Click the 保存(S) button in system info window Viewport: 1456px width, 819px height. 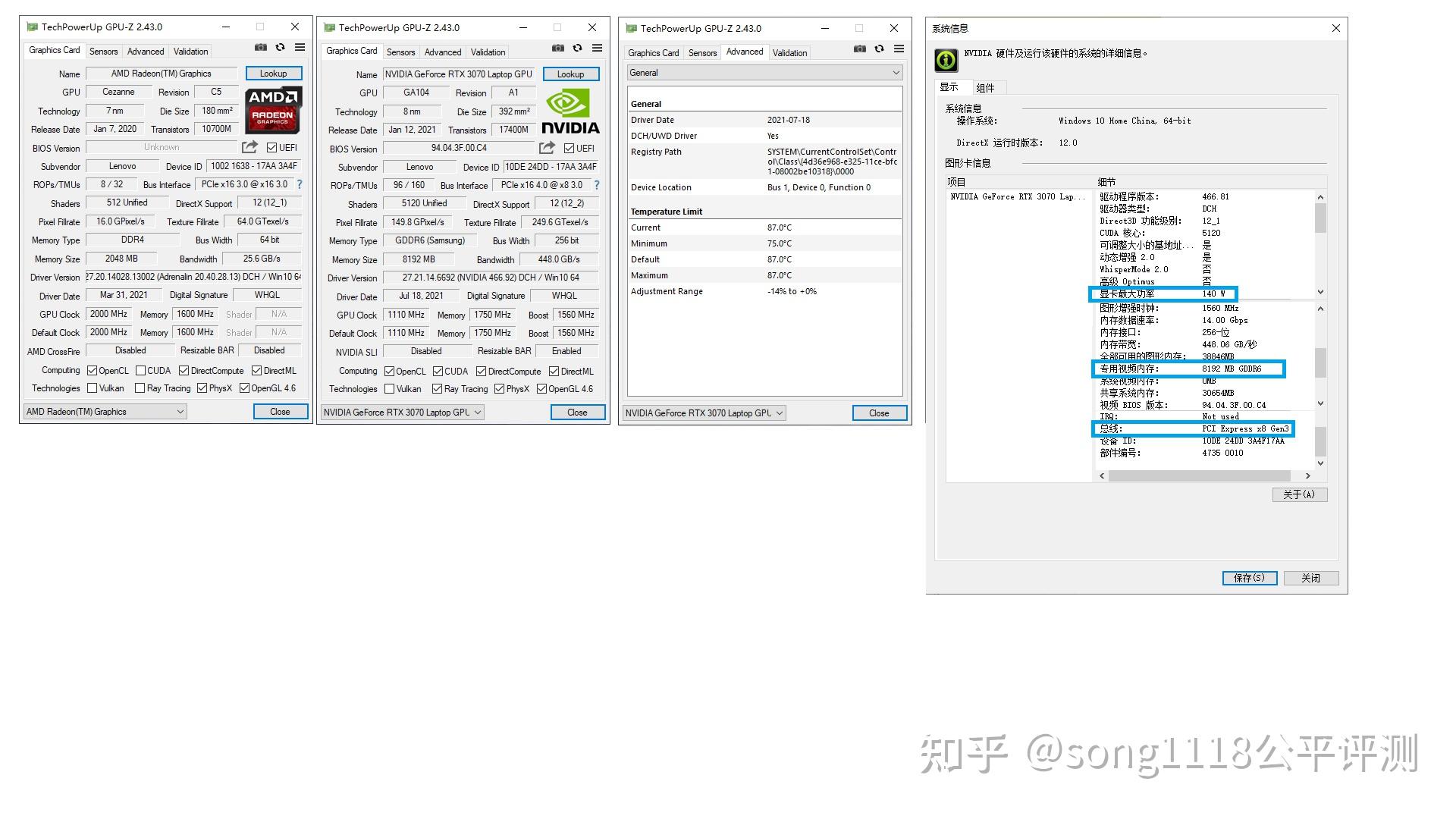click(1249, 578)
